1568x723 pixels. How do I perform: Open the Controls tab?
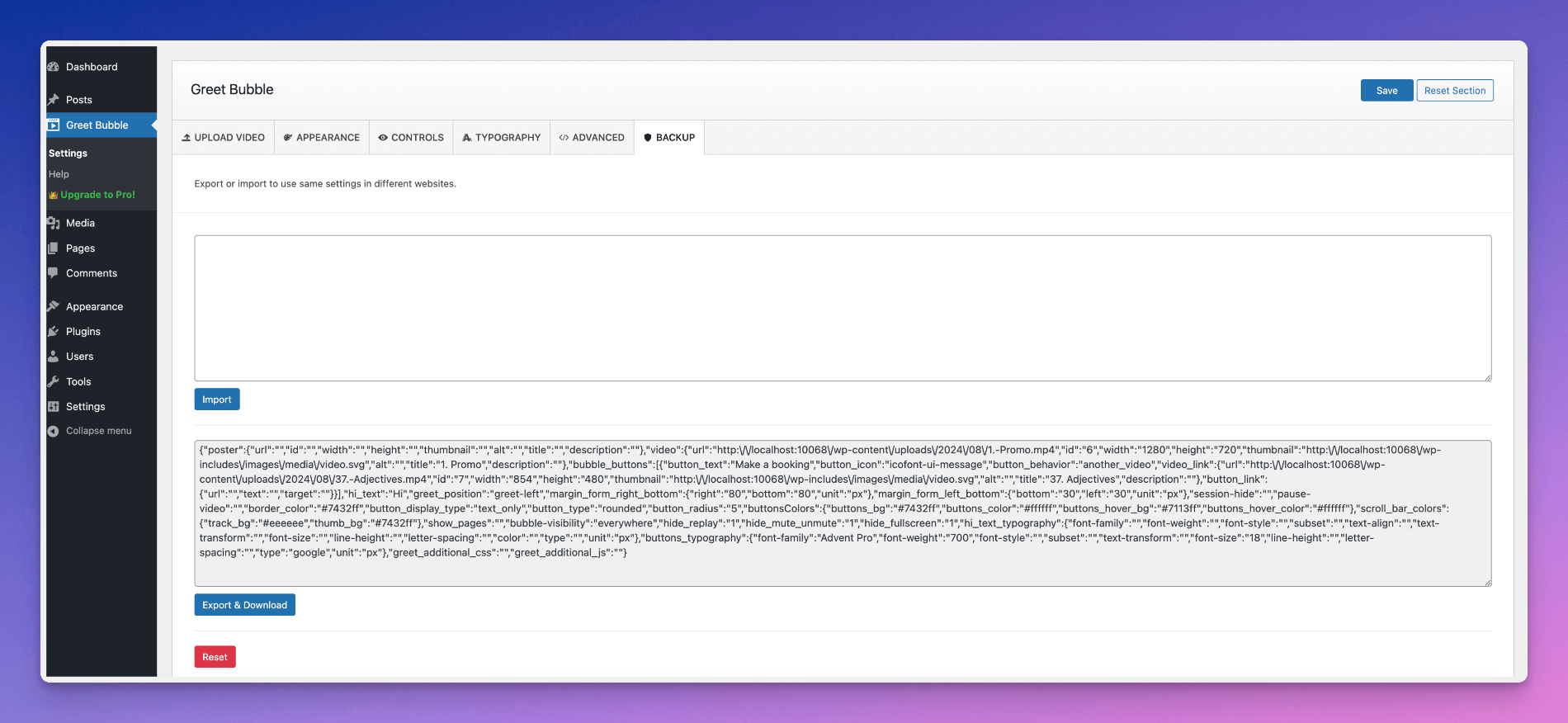[x=411, y=138]
